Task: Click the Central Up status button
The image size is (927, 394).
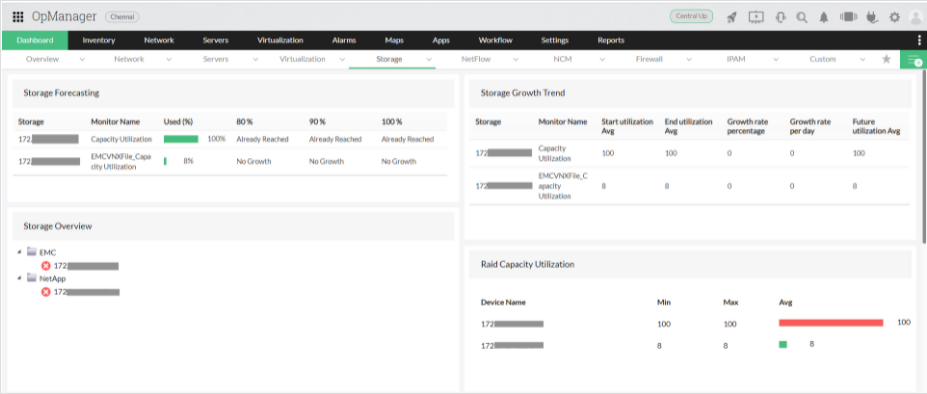Action: pos(691,17)
